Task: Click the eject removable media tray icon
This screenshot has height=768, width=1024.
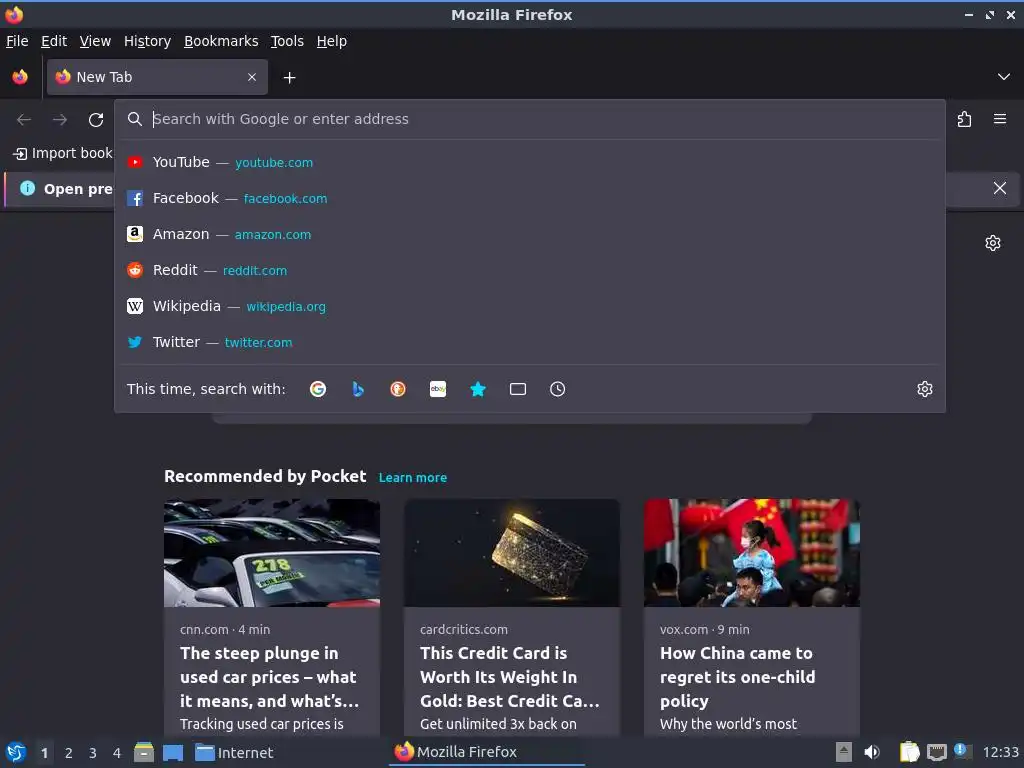Action: pyautogui.click(x=844, y=752)
